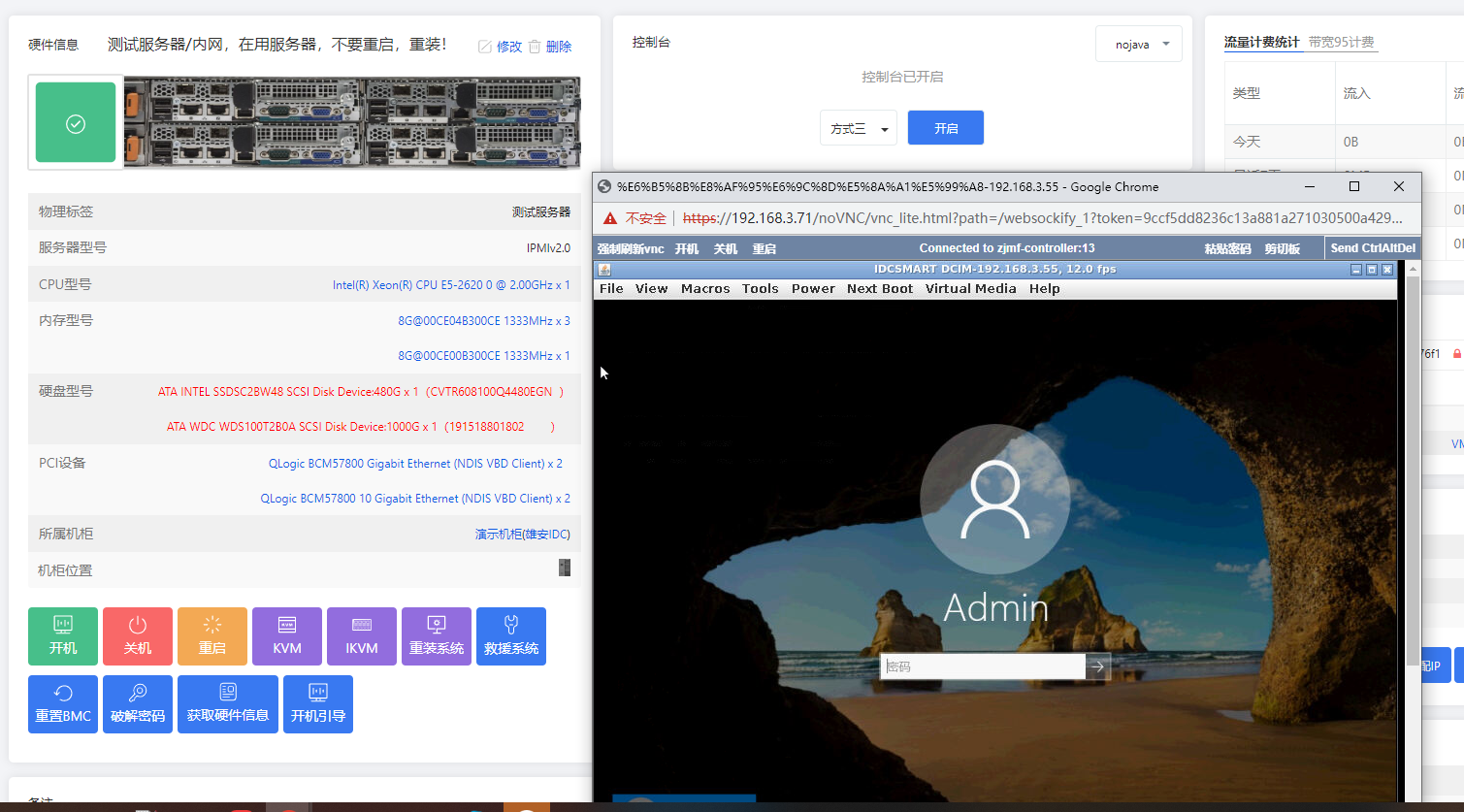Image resolution: width=1464 pixels, height=812 pixels.
Task: Open the KVM console icon button
Action: [286, 635]
